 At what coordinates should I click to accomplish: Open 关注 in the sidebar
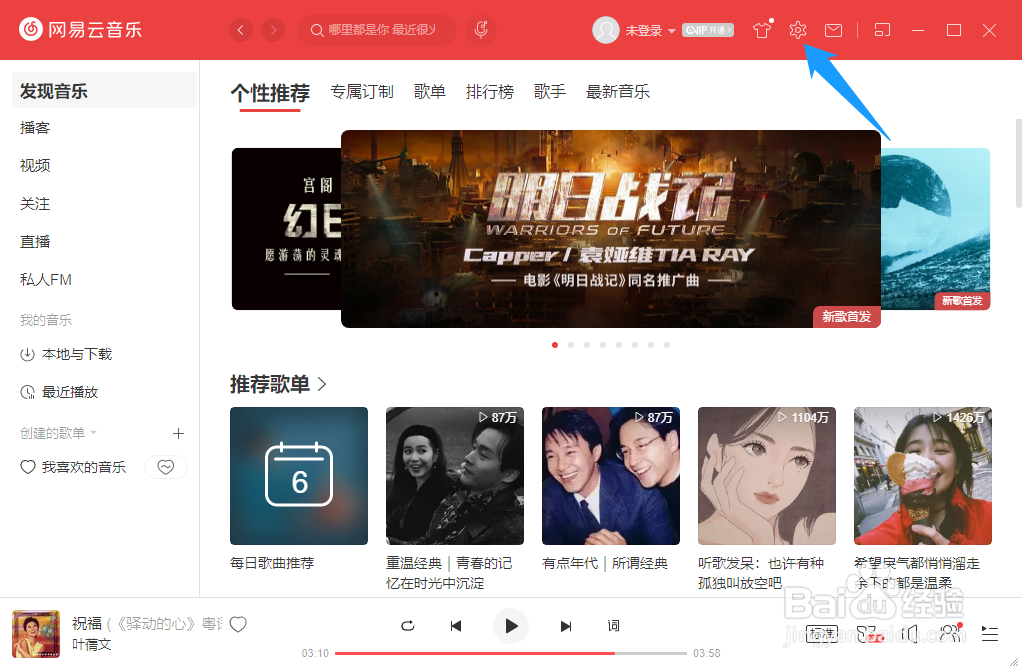click(35, 204)
